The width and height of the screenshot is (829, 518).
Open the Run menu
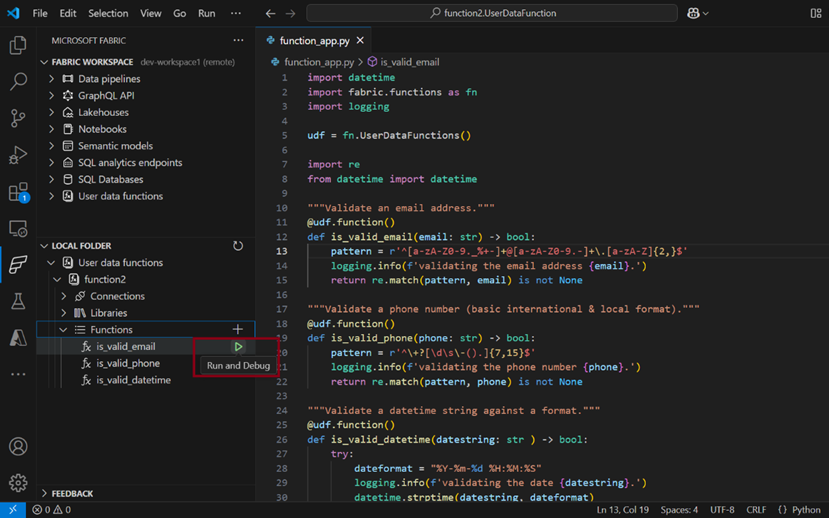(x=207, y=13)
